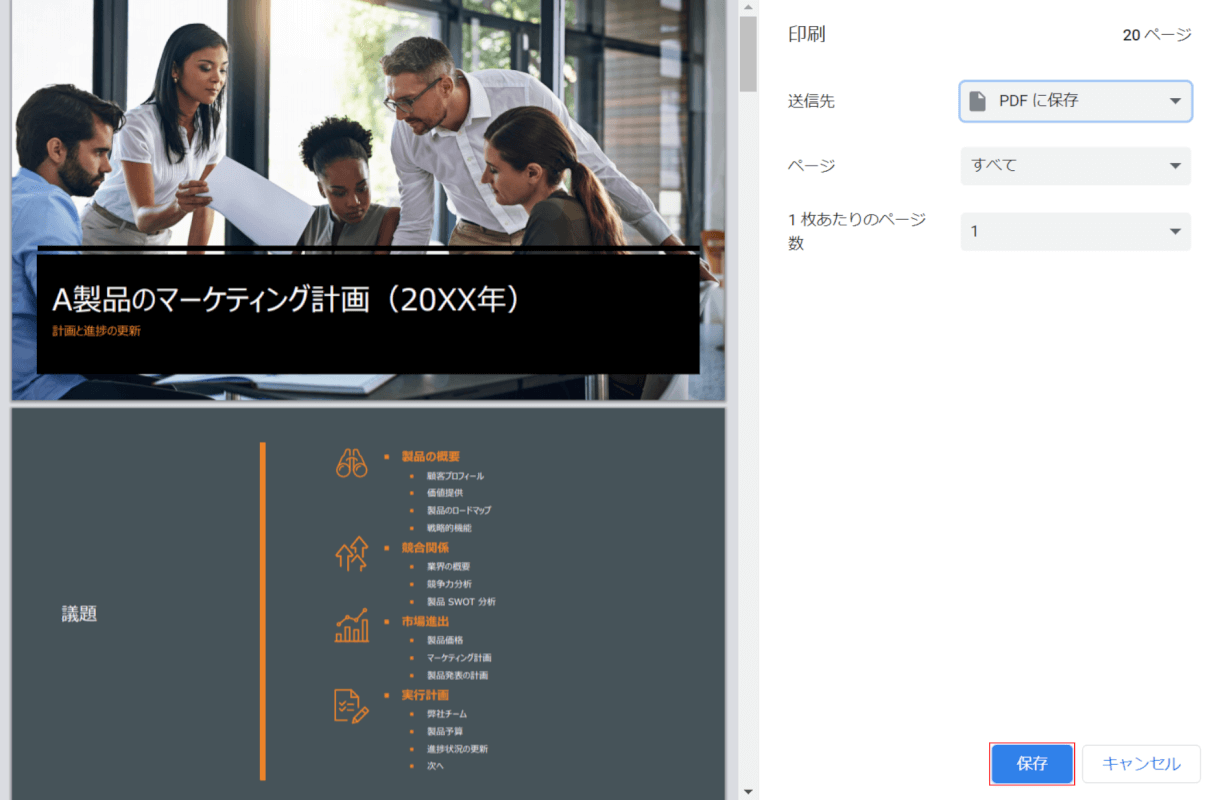
Task: Open the 1 枚あたりのページ数 dropdown
Action: coord(1075,232)
